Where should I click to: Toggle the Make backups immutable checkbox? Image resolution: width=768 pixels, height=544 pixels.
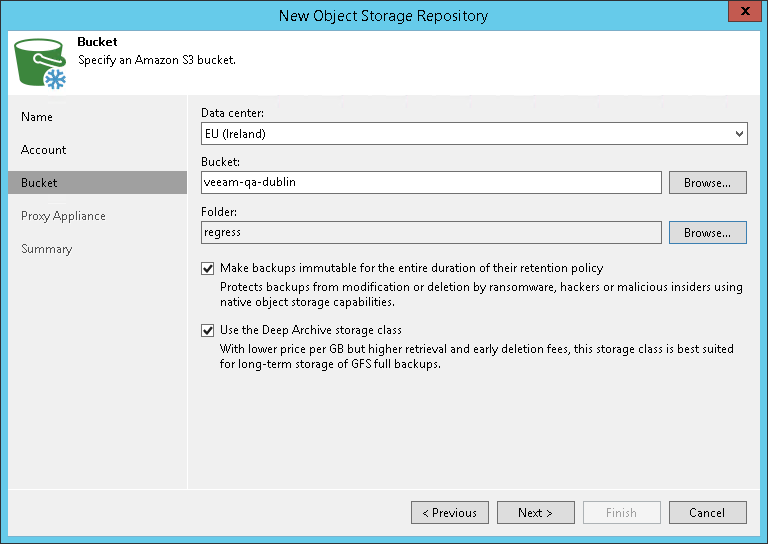208,268
